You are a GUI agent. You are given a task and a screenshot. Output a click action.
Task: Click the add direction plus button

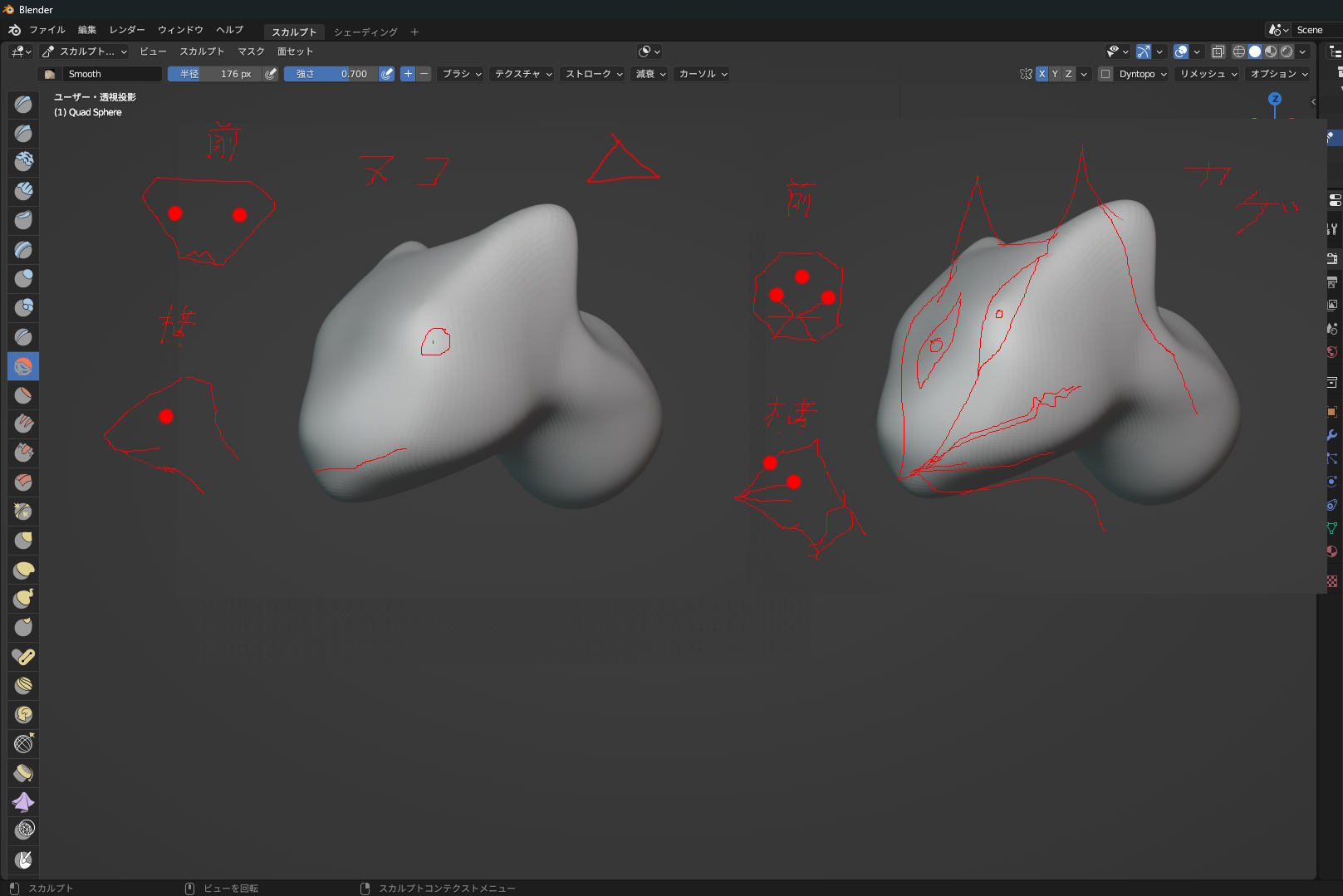408,74
